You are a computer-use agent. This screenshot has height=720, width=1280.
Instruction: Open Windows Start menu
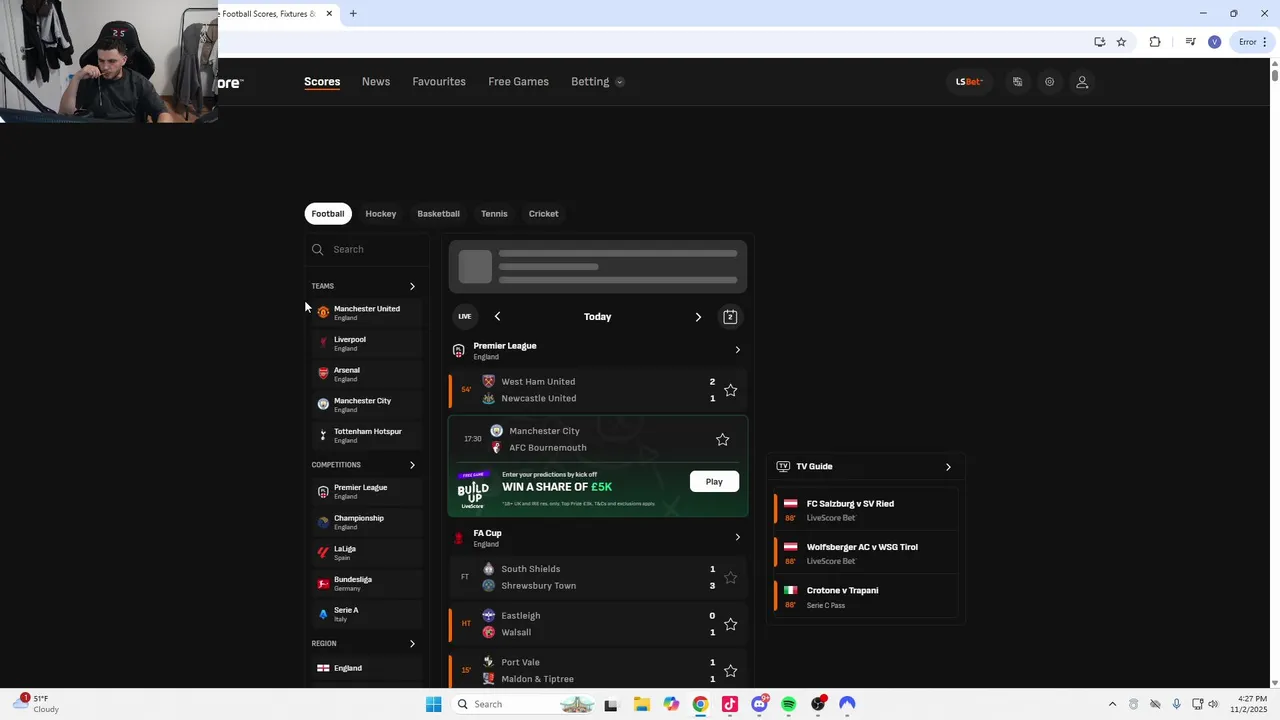coord(433,704)
